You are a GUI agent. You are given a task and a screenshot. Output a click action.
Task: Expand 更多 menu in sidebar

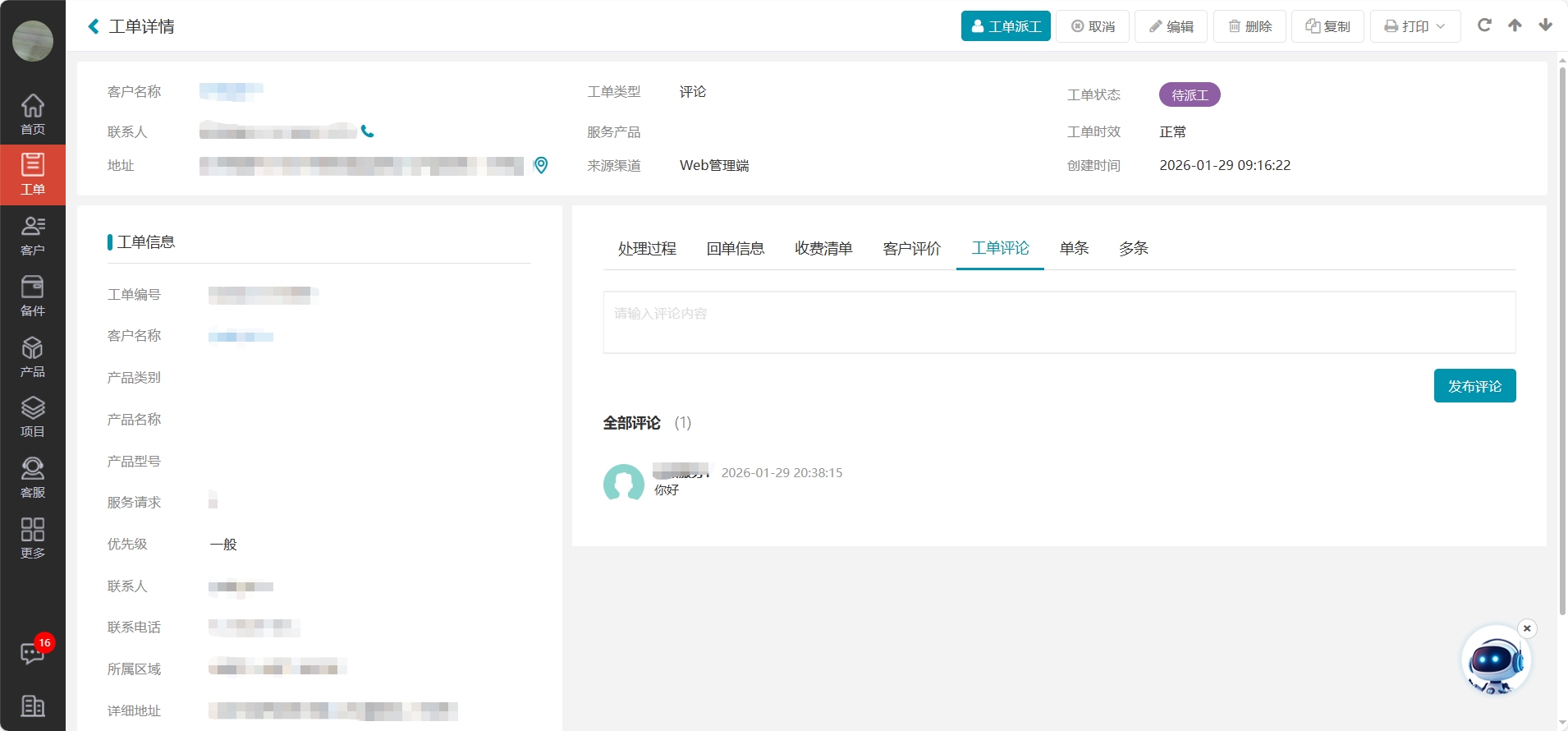tap(33, 539)
